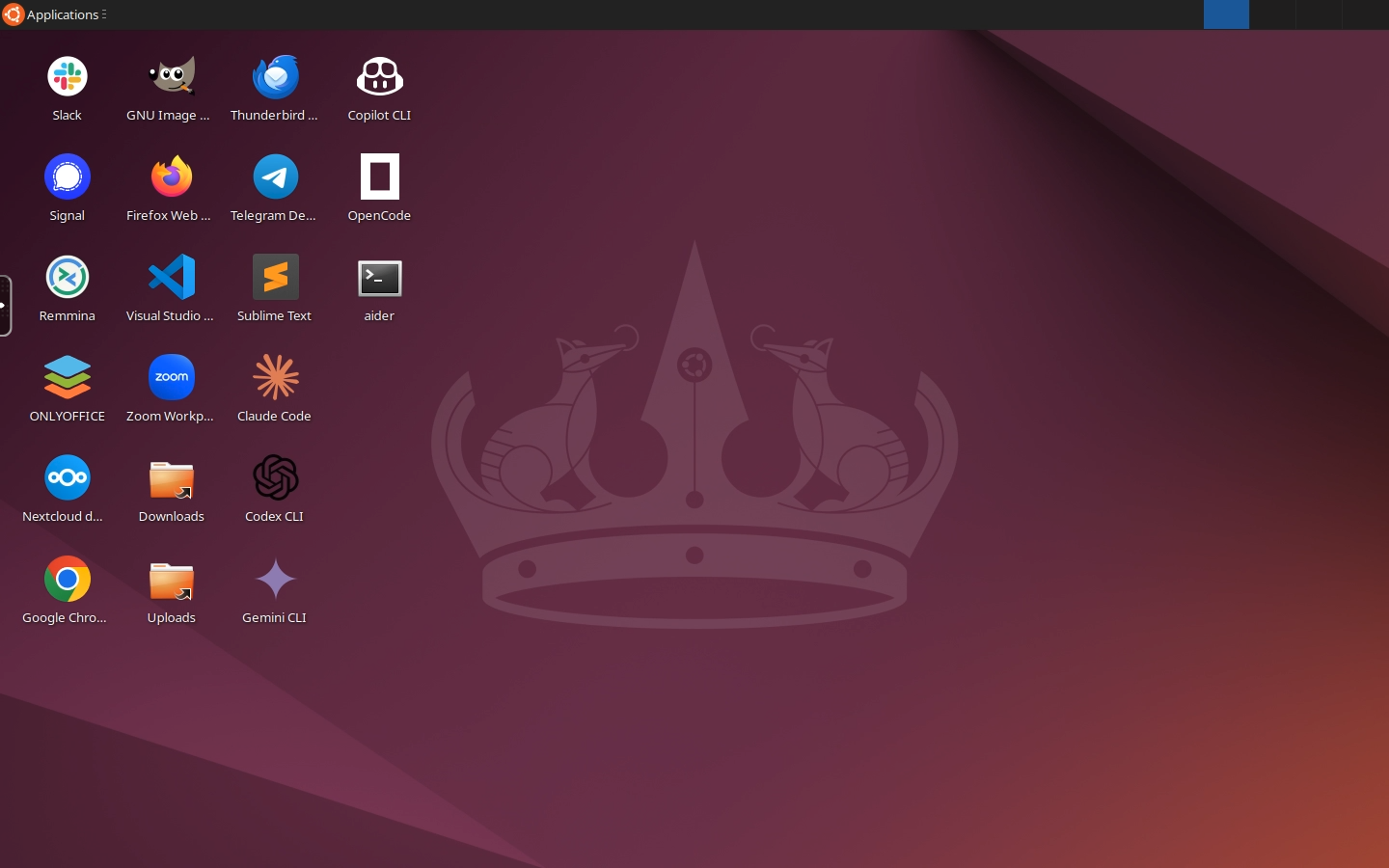Viewport: 1389px width, 868px height.
Task: Expand the side panel handle at left edge
Action: (x=5, y=306)
